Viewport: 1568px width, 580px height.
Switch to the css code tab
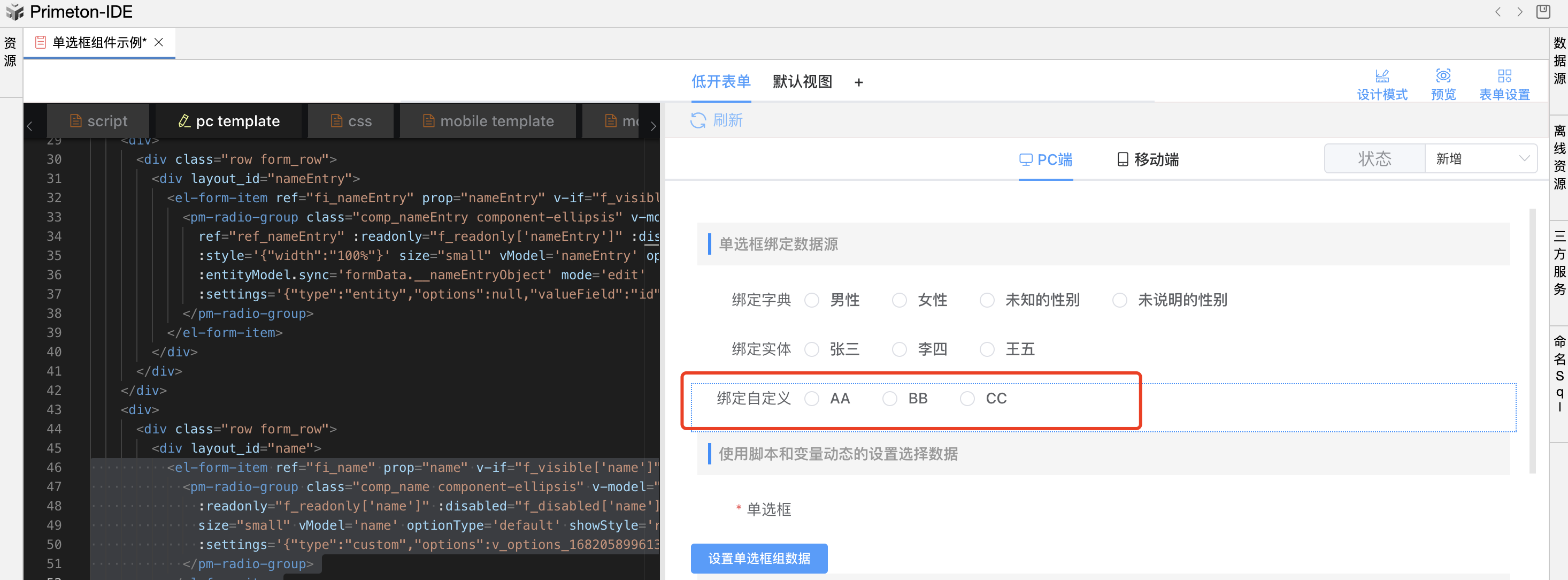[351, 120]
